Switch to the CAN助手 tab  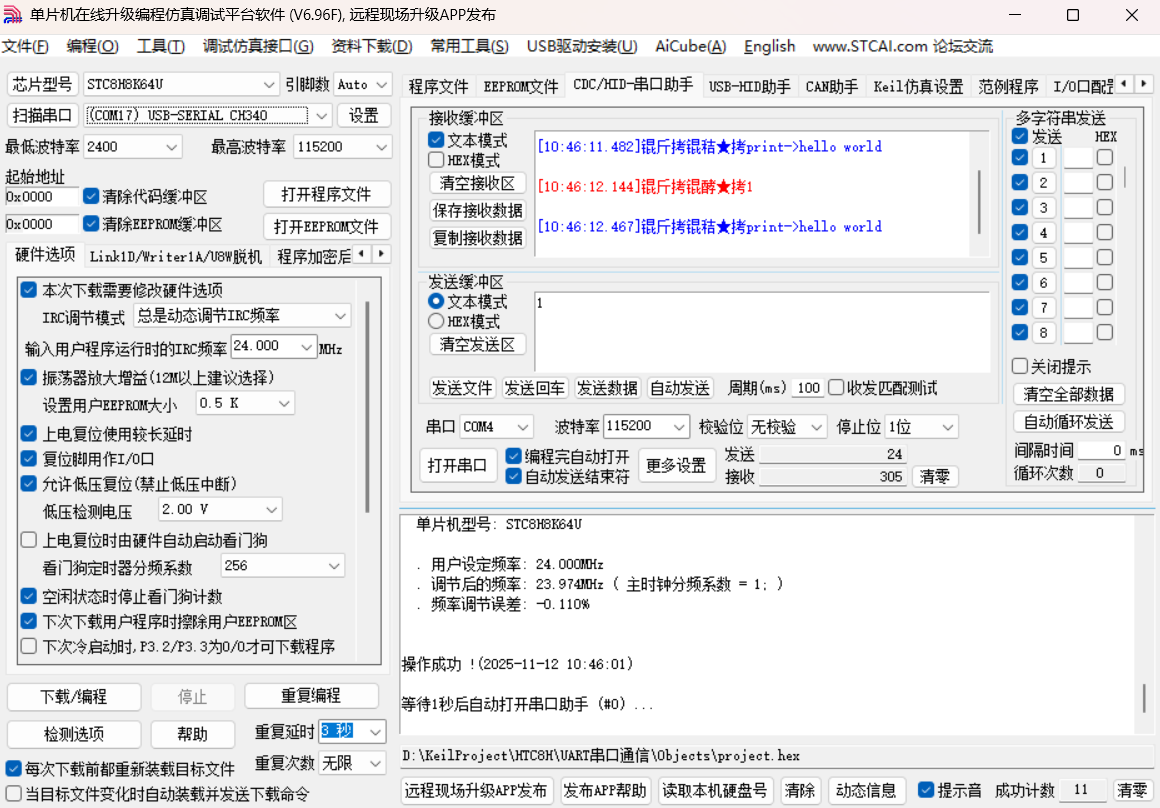click(x=831, y=86)
